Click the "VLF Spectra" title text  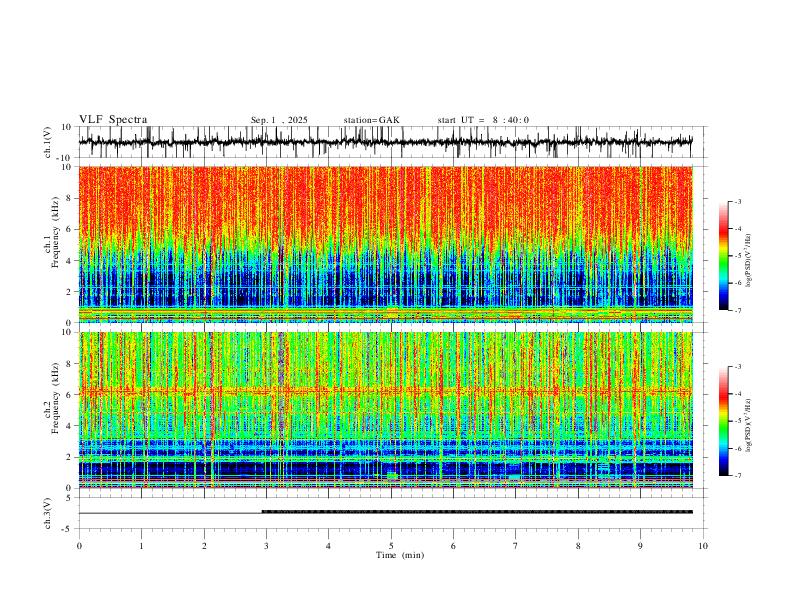[113, 120]
